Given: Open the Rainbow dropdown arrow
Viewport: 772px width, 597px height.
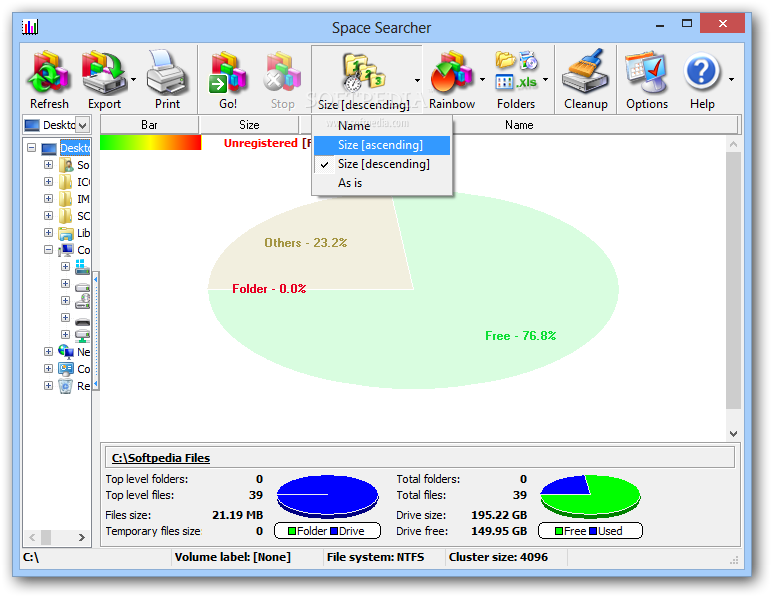Looking at the screenshot, I should click(x=482, y=79).
